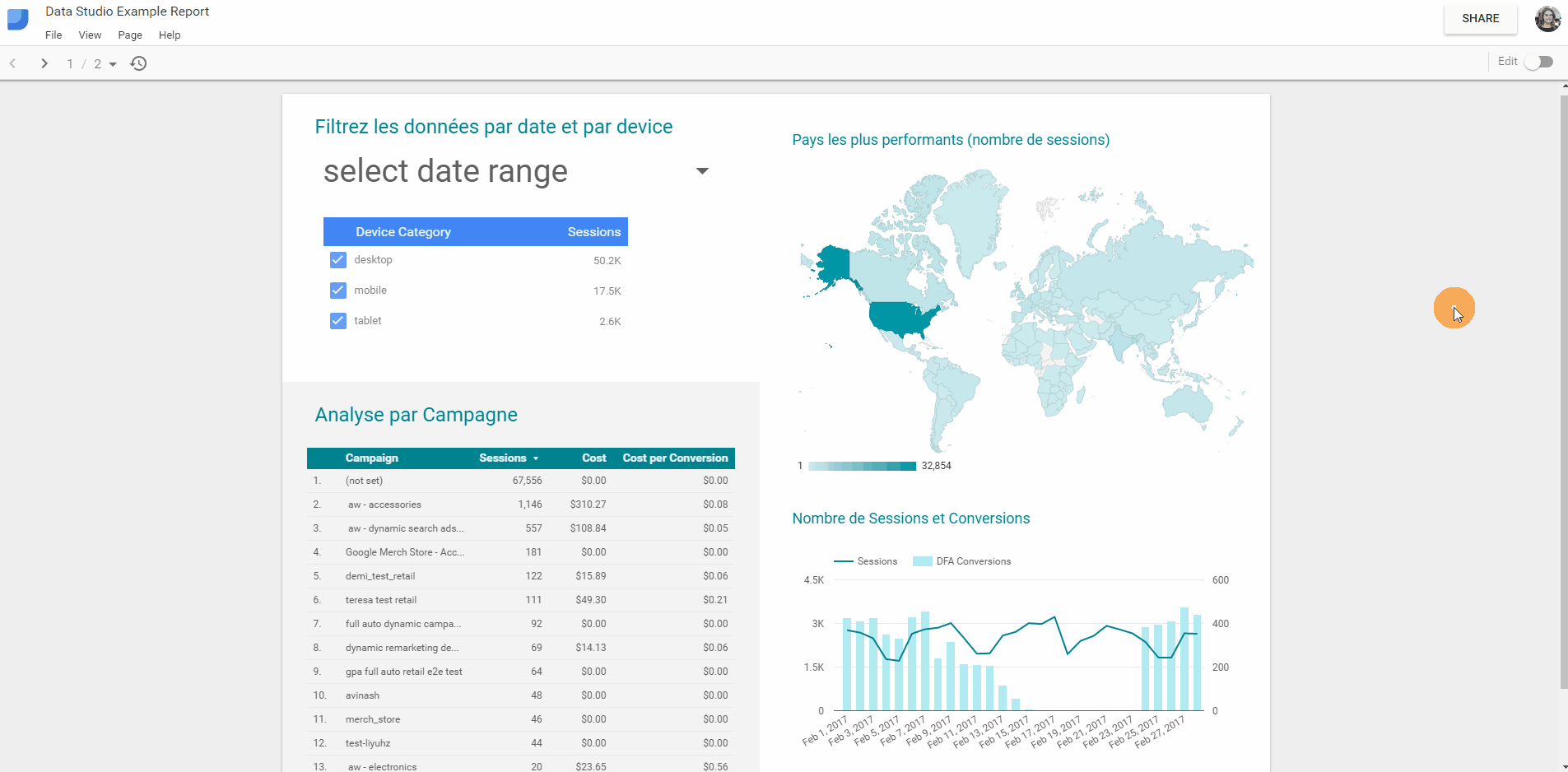Uncheck the mobile device checkbox

pyautogui.click(x=338, y=291)
